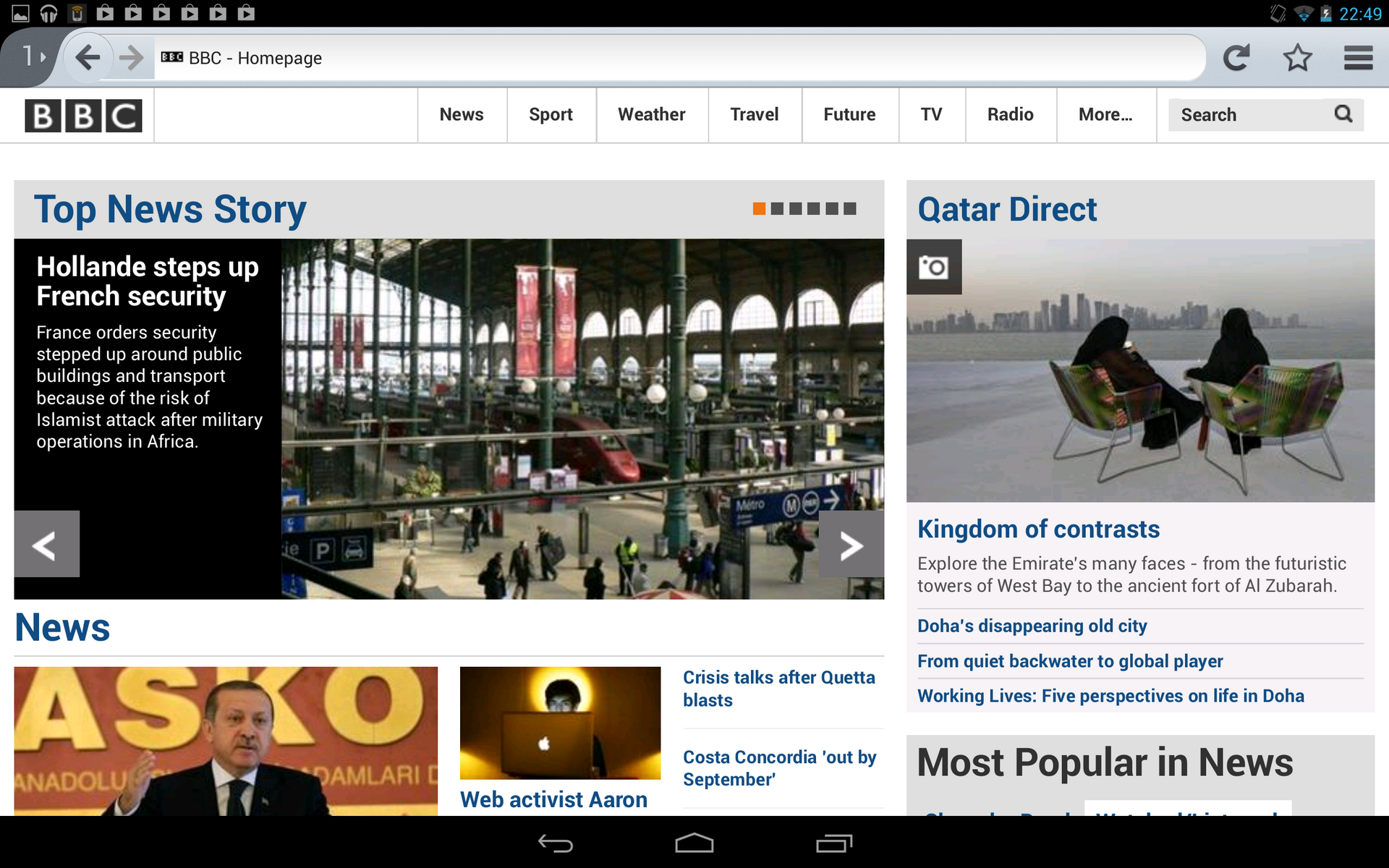
Task: Reload the BBC homepage
Action: point(1236,57)
